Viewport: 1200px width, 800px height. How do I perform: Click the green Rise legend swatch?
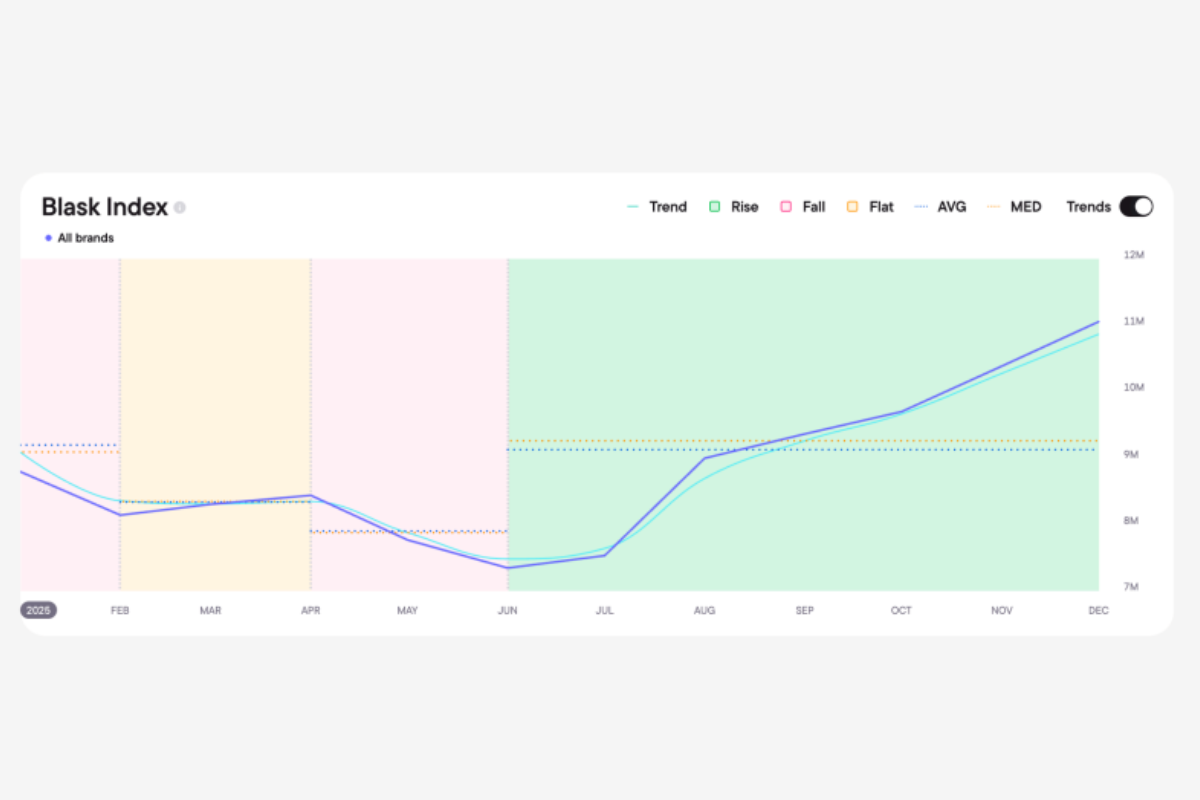click(715, 207)
